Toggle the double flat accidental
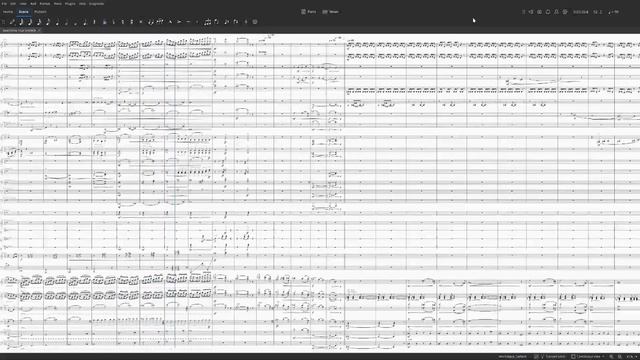Viewport: 640px width, 360px height. 104,22
